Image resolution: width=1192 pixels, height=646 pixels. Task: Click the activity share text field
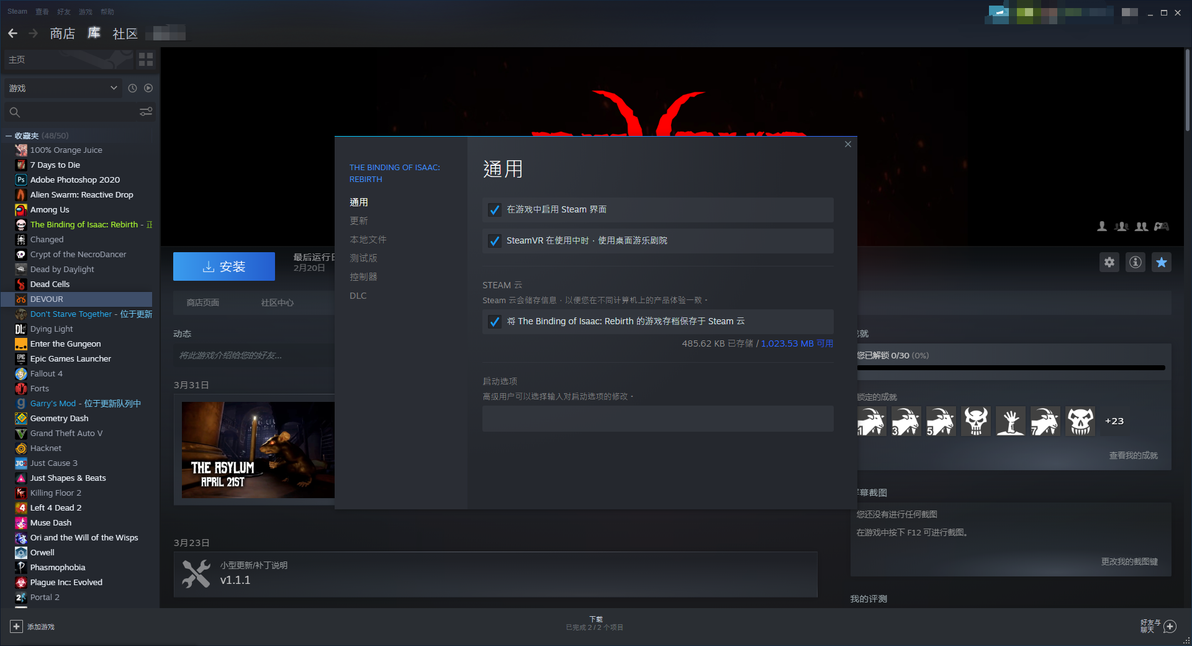(254, 355)
